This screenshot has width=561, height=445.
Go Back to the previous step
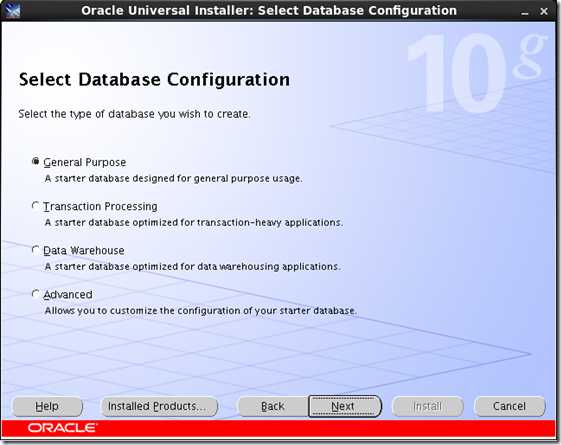click(x=273, y=406)
